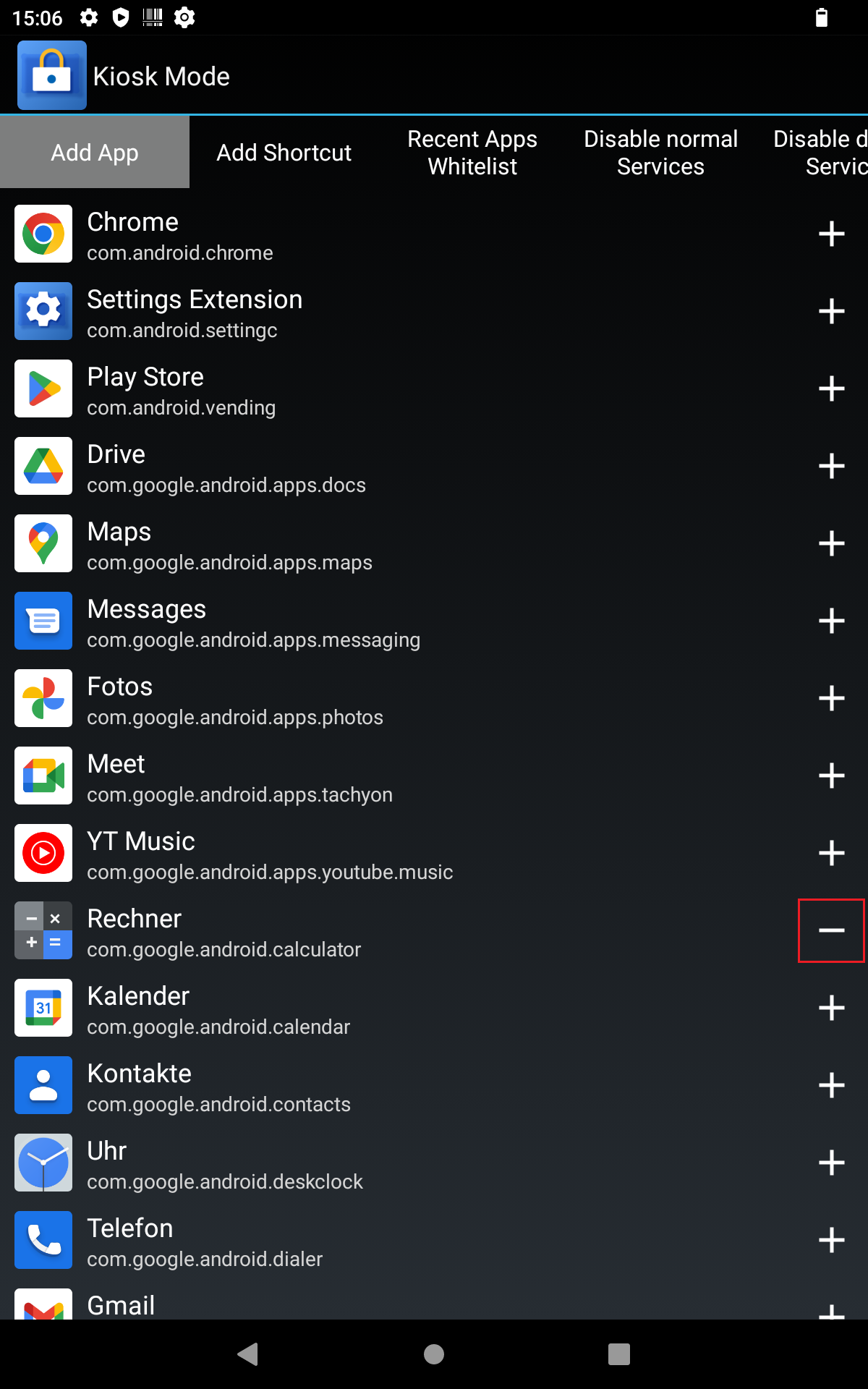Open the Disable normal Services tab
Viewport: 868px width, 1389px height.
pyautogui.click(x=660, y=153)
